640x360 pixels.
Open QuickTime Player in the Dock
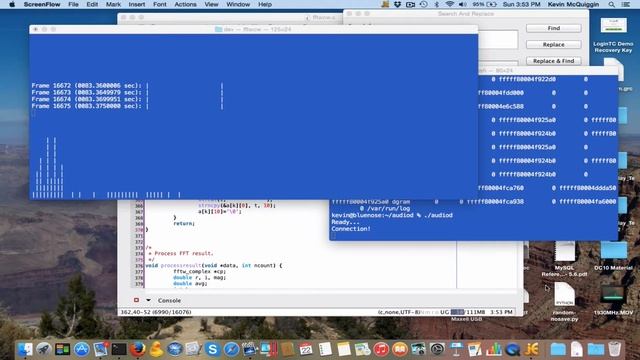[513, 349]
